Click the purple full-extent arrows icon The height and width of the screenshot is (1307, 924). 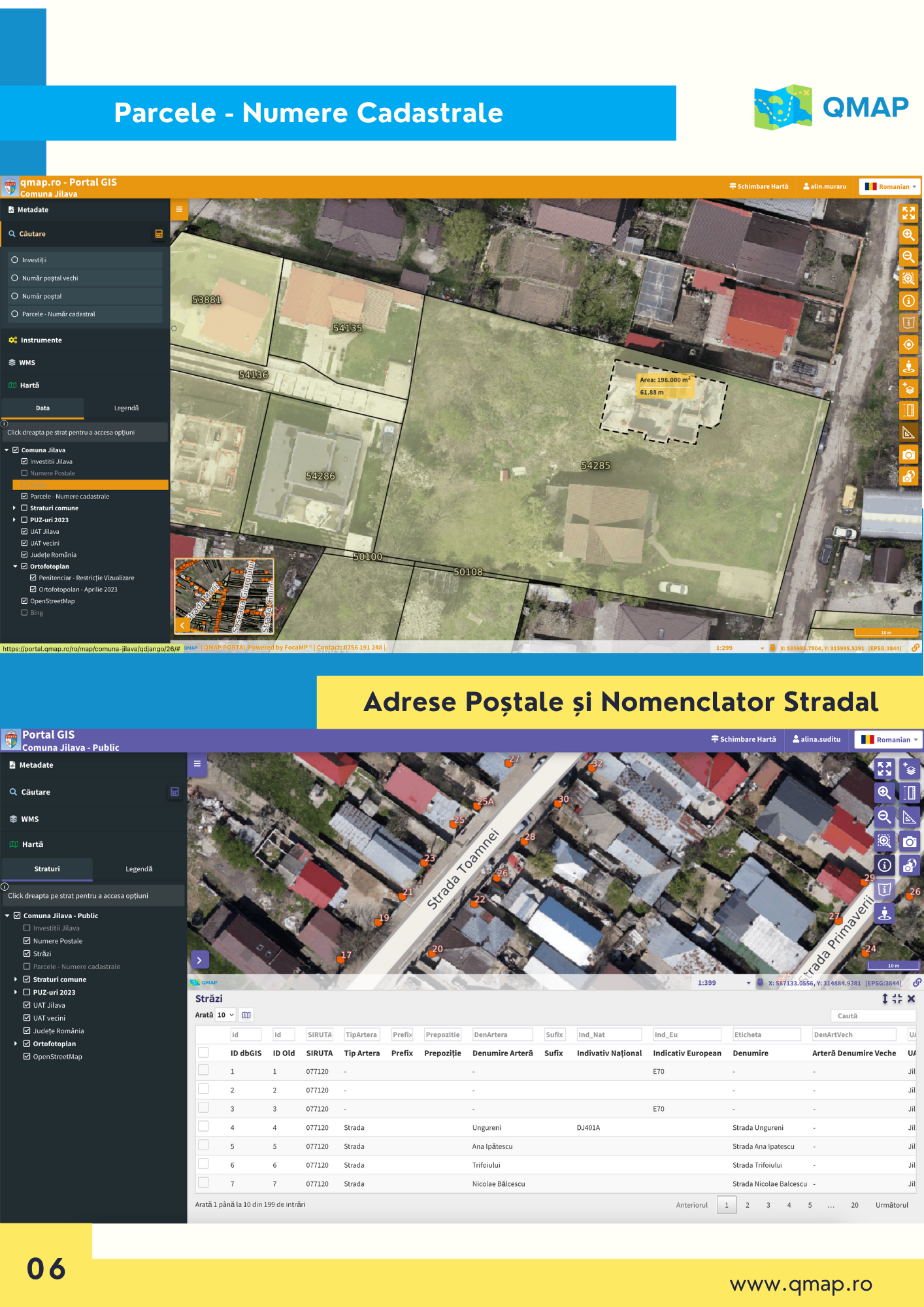tap(884, 769)
